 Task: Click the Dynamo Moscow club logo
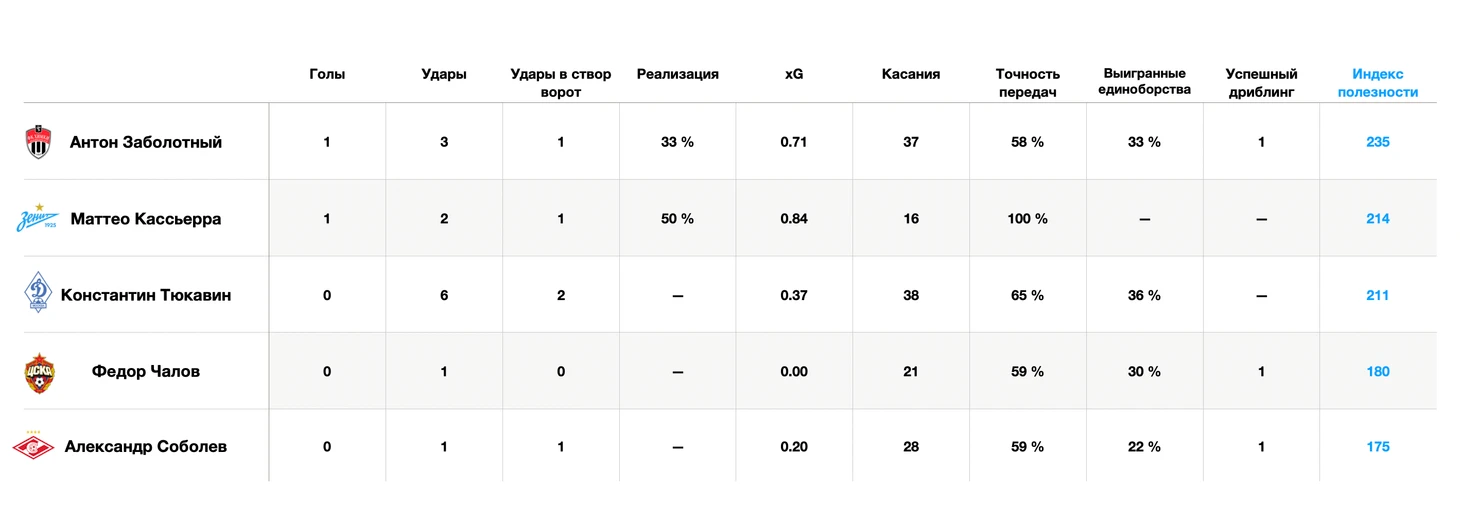tap(37, 295)
